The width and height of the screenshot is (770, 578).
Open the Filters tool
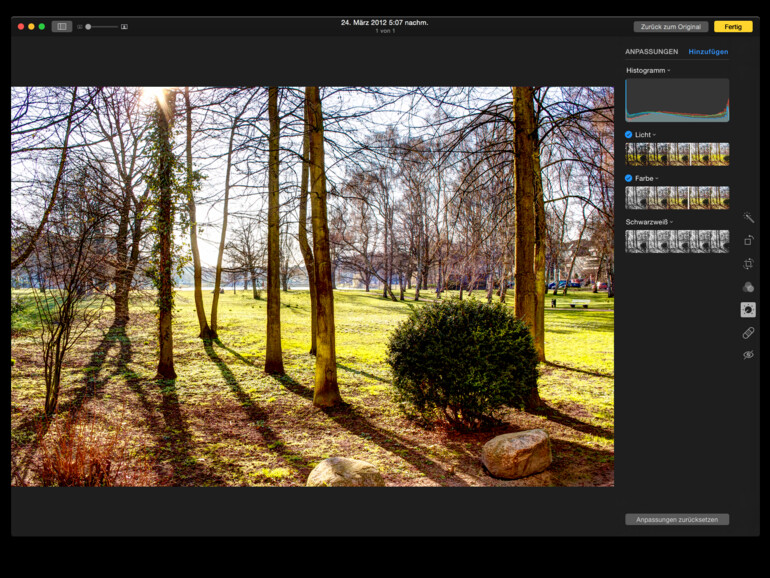748,287
